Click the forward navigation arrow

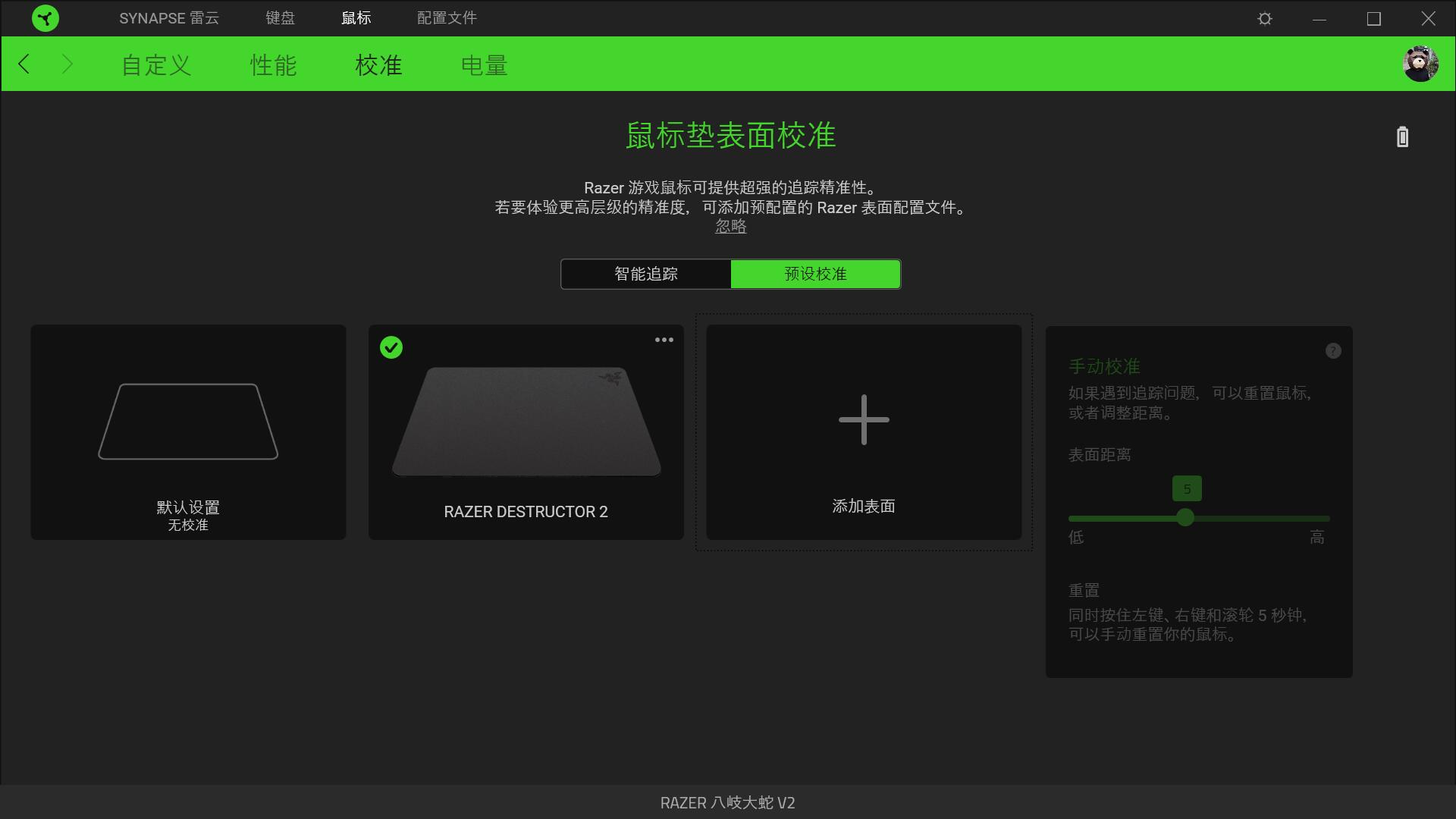click(x=67, y=64)
